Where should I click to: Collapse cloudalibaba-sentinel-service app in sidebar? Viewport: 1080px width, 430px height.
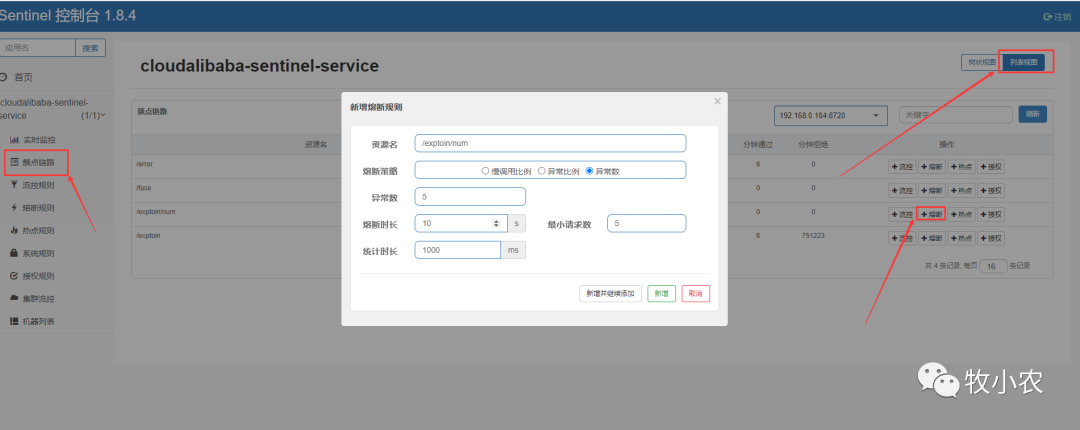pos(53,109)
